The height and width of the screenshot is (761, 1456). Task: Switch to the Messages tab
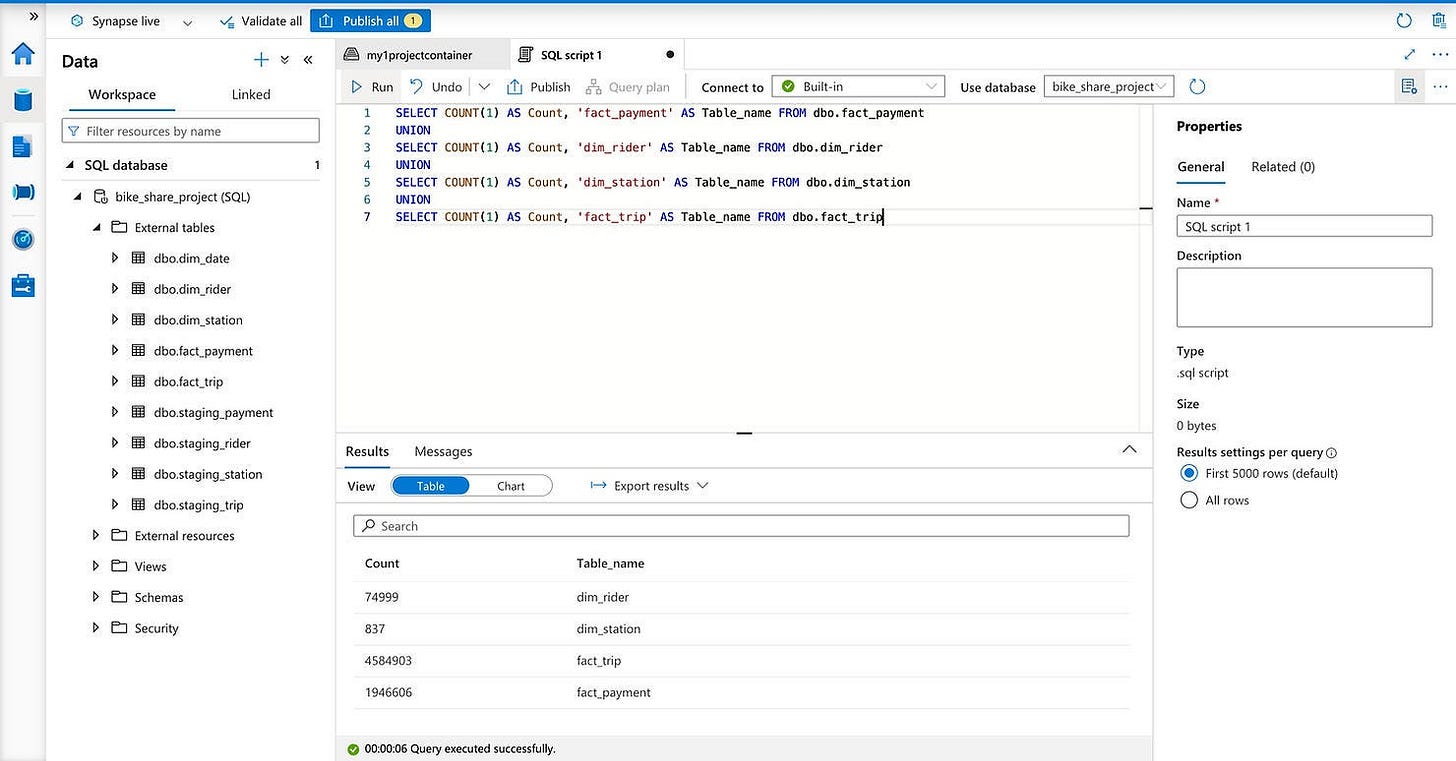coord(443,451)
